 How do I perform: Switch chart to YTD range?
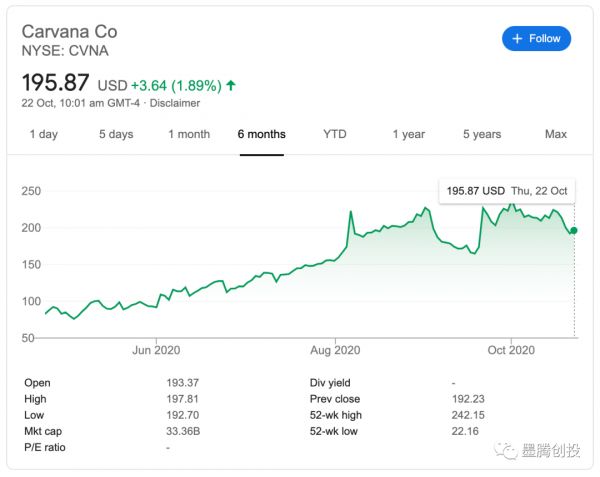335,134
